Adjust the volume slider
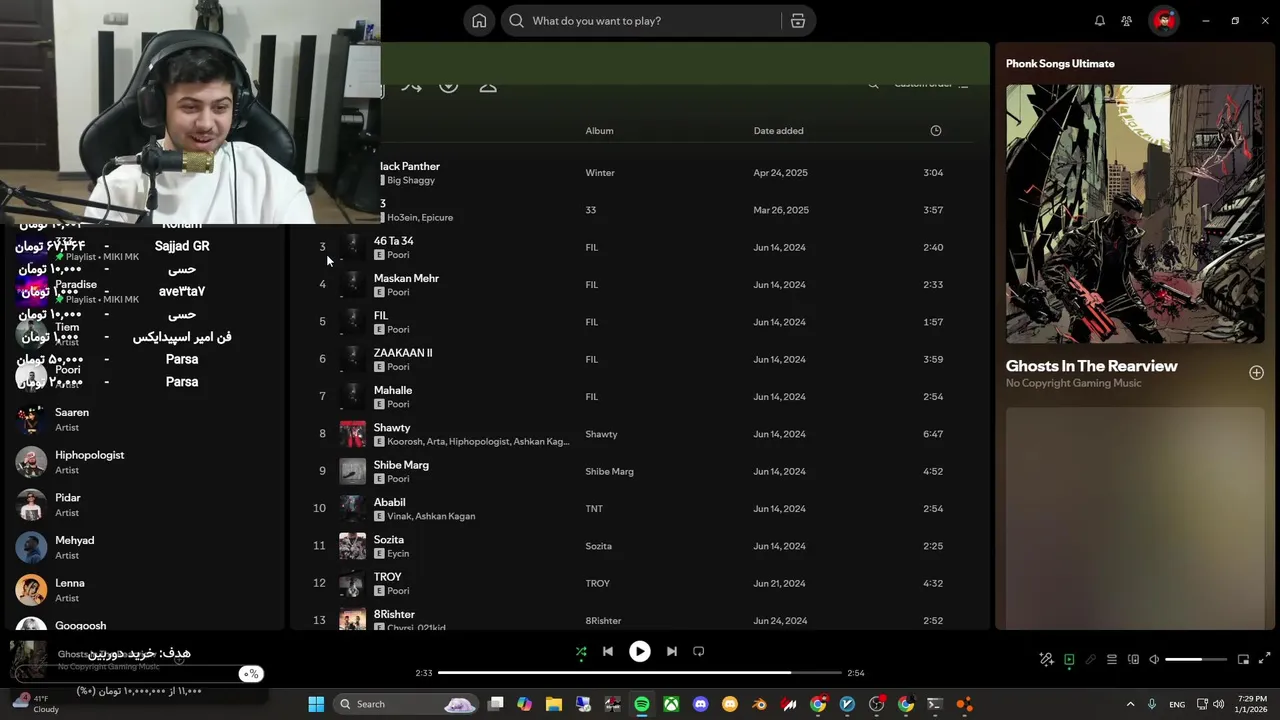 click(1197, 660)
